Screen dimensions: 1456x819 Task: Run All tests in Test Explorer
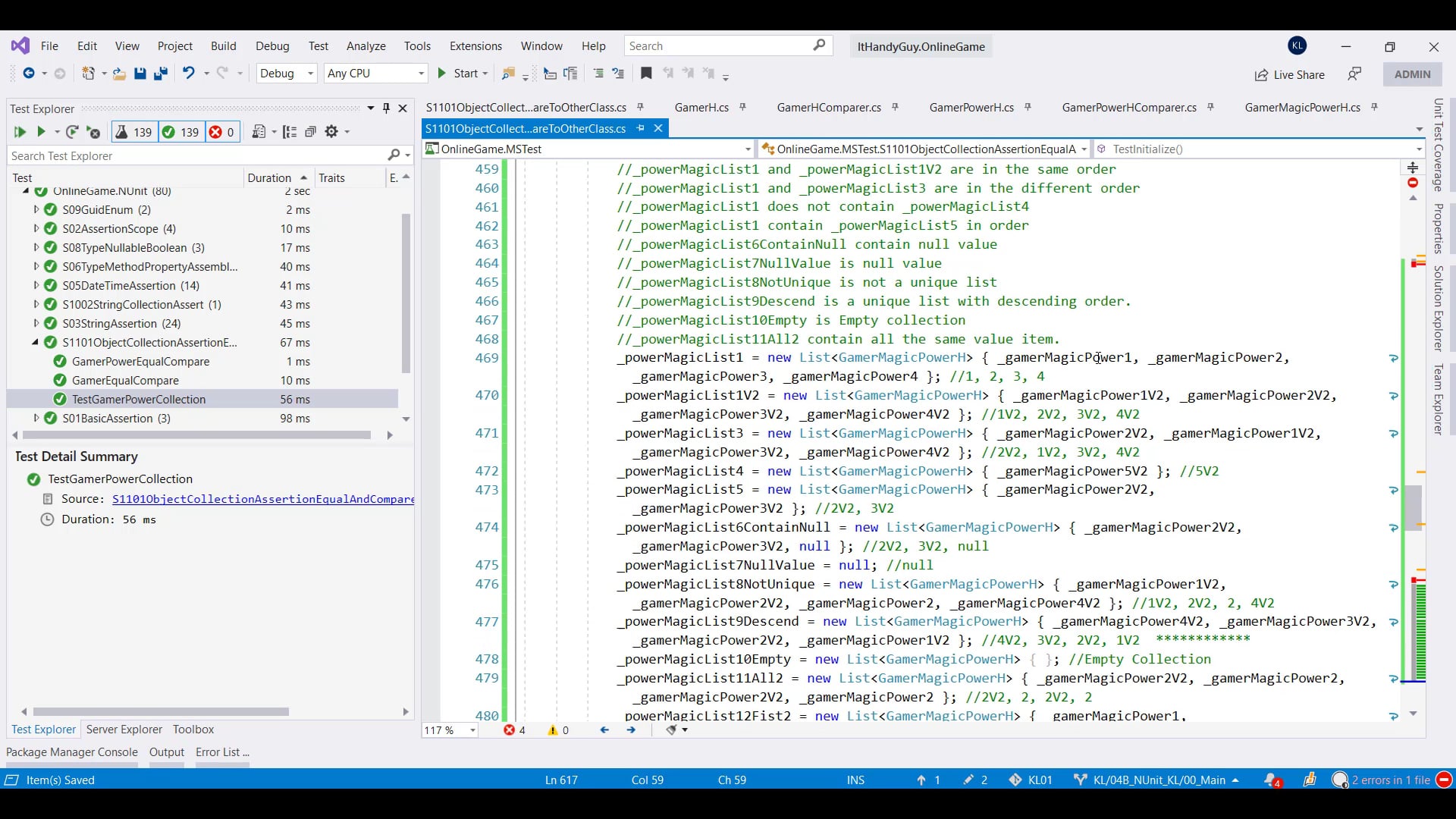(20, 132)
